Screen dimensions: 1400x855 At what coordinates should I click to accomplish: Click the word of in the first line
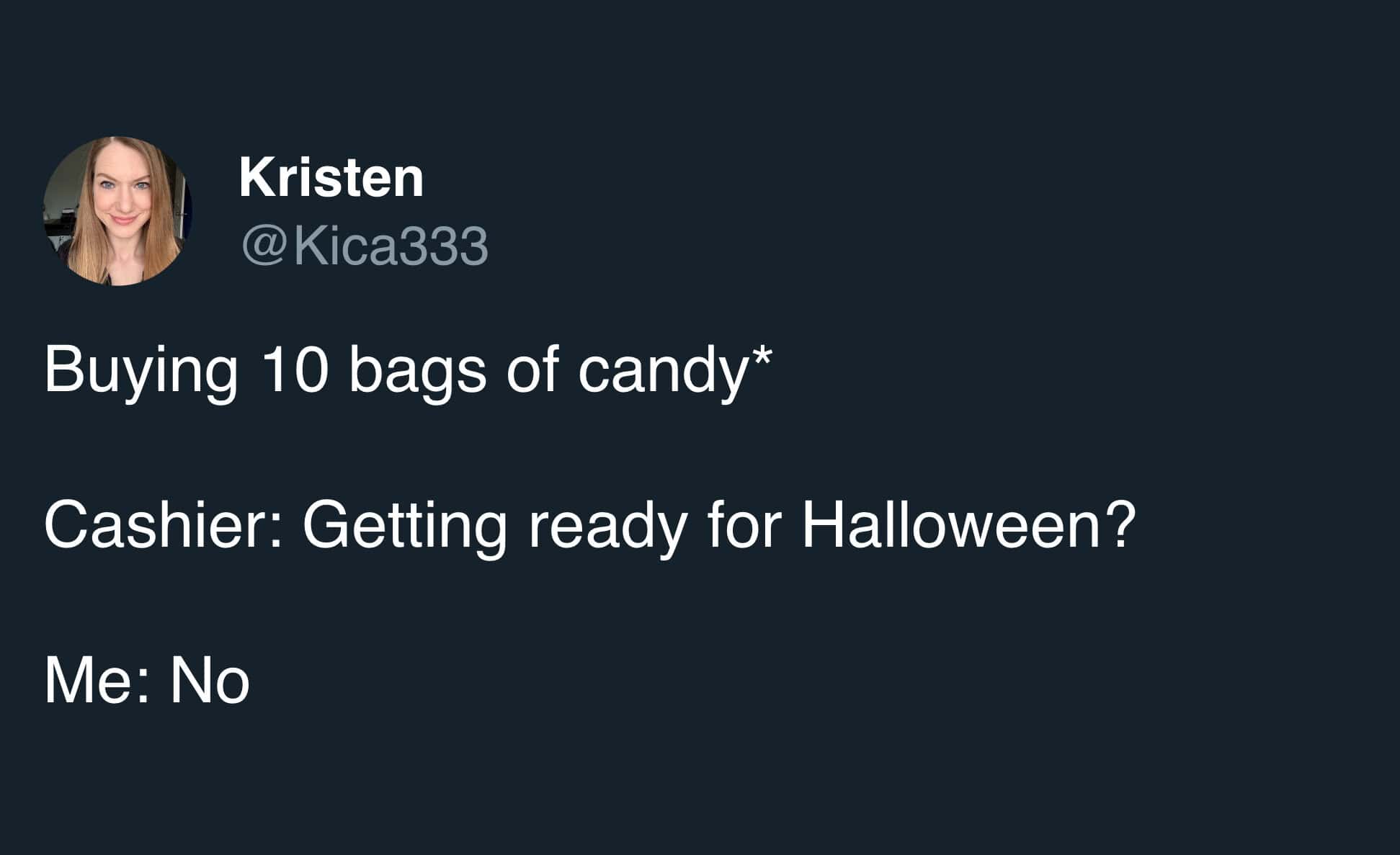pyautogui.click(x=532, y=369)
